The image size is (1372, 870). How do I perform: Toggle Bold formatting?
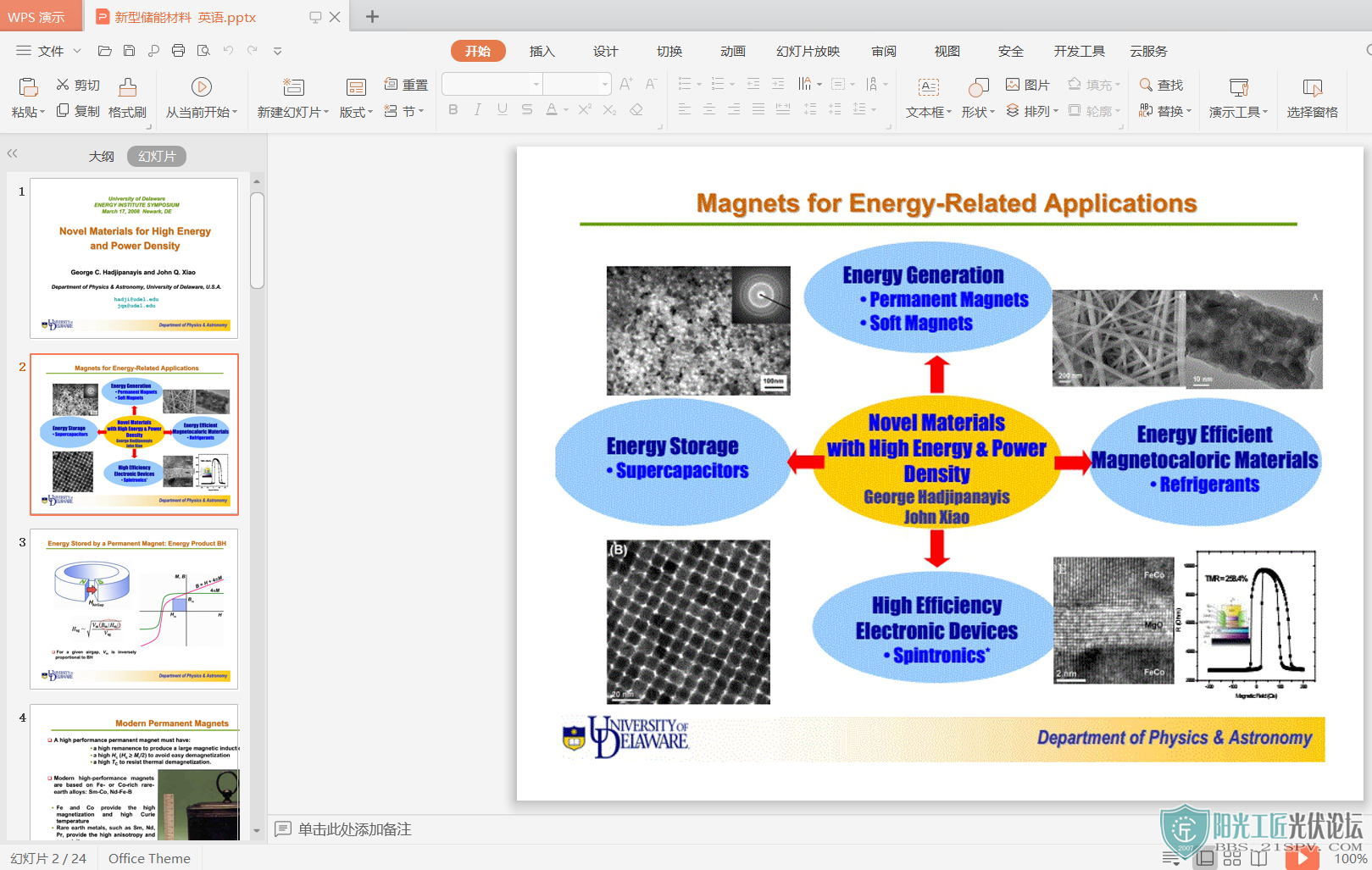(453, 109)
